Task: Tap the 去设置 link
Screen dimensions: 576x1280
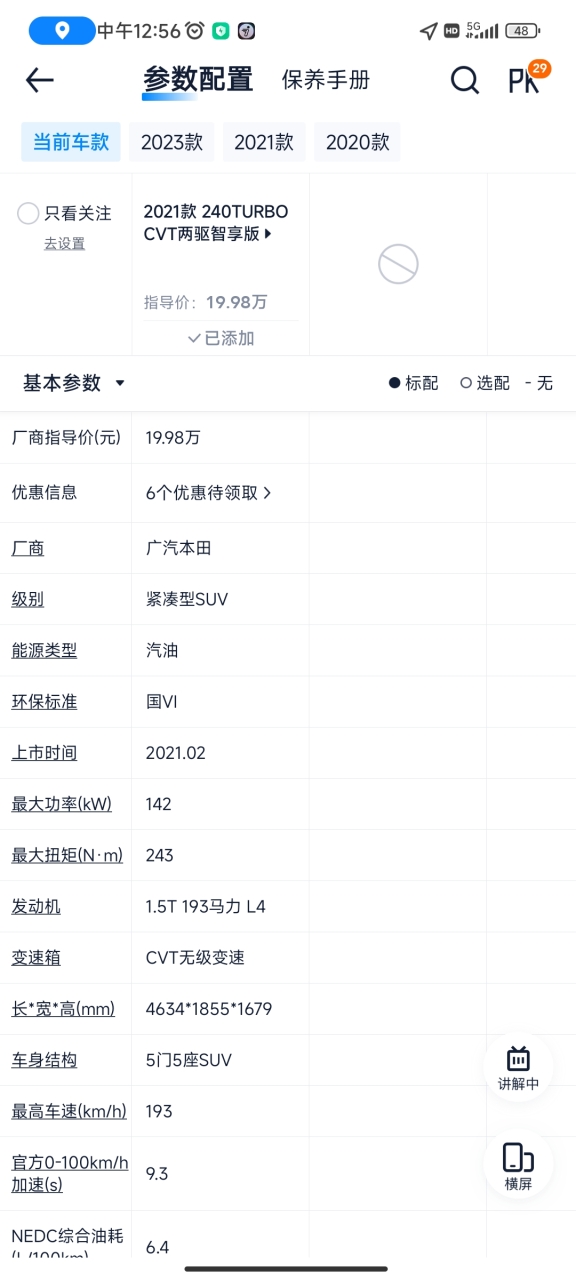Action: [x=64, y=244]
